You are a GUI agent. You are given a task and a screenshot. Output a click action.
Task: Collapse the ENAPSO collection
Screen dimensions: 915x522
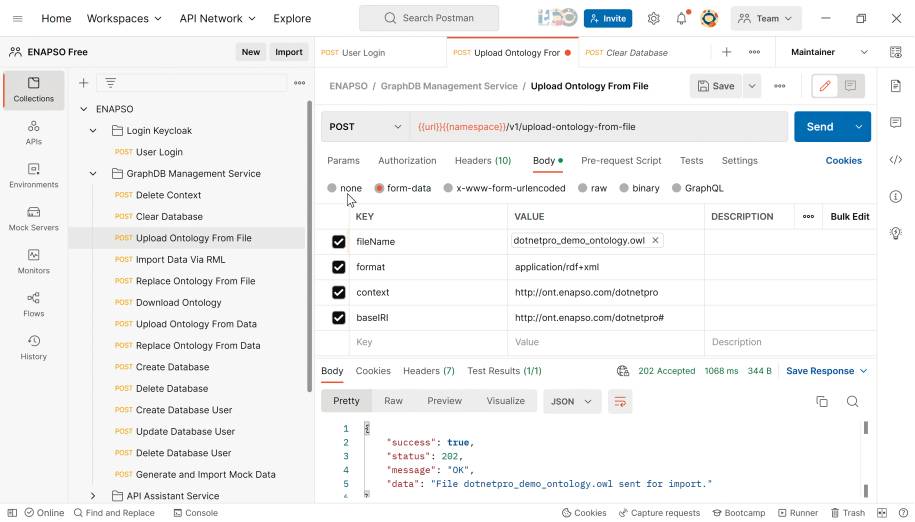click(83, 109)
